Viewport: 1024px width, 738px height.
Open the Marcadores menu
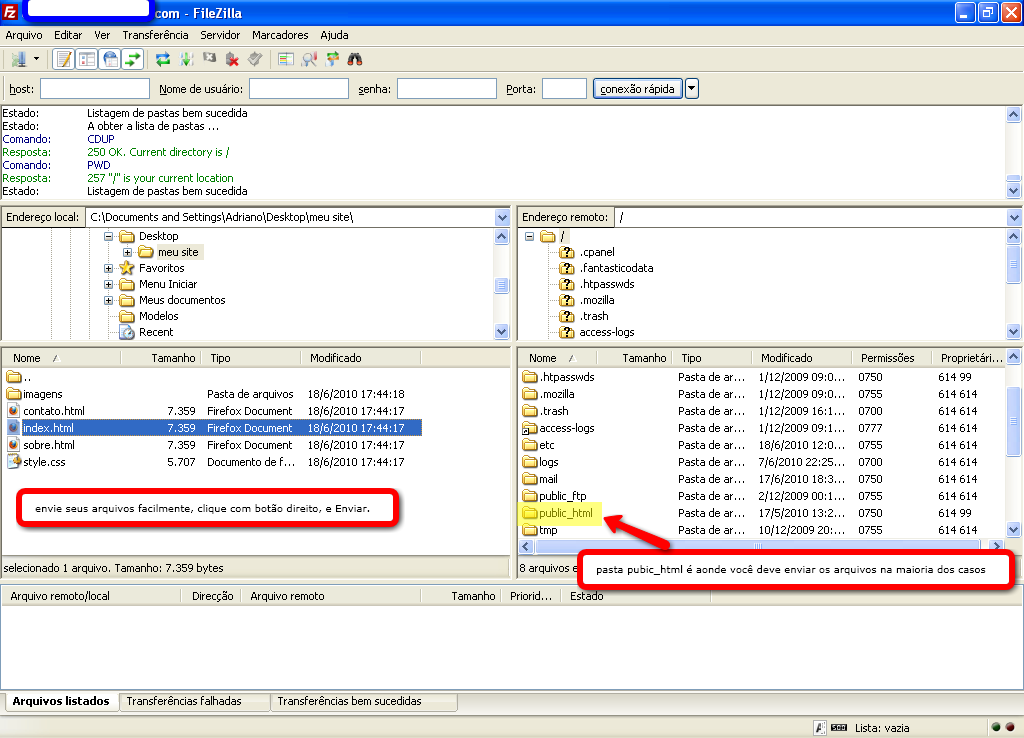click(280, 35)
